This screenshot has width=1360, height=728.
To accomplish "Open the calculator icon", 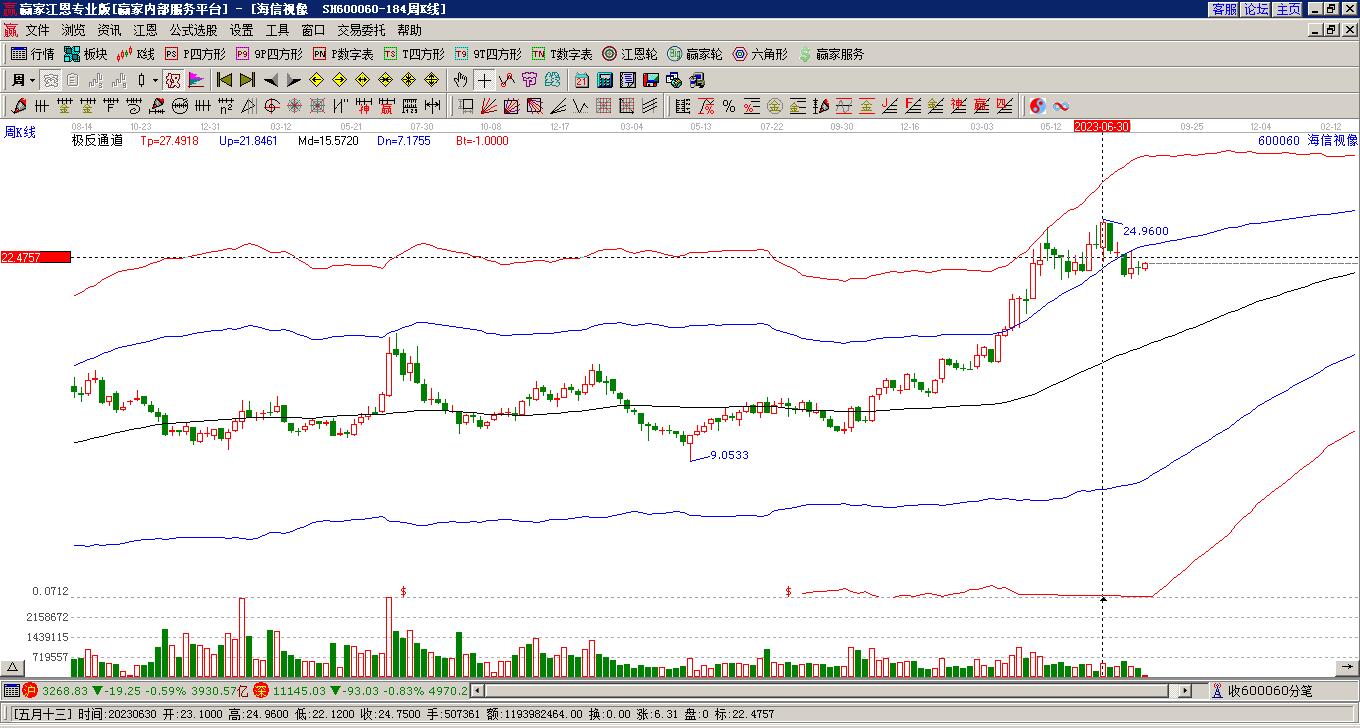I will pos(604,80).
